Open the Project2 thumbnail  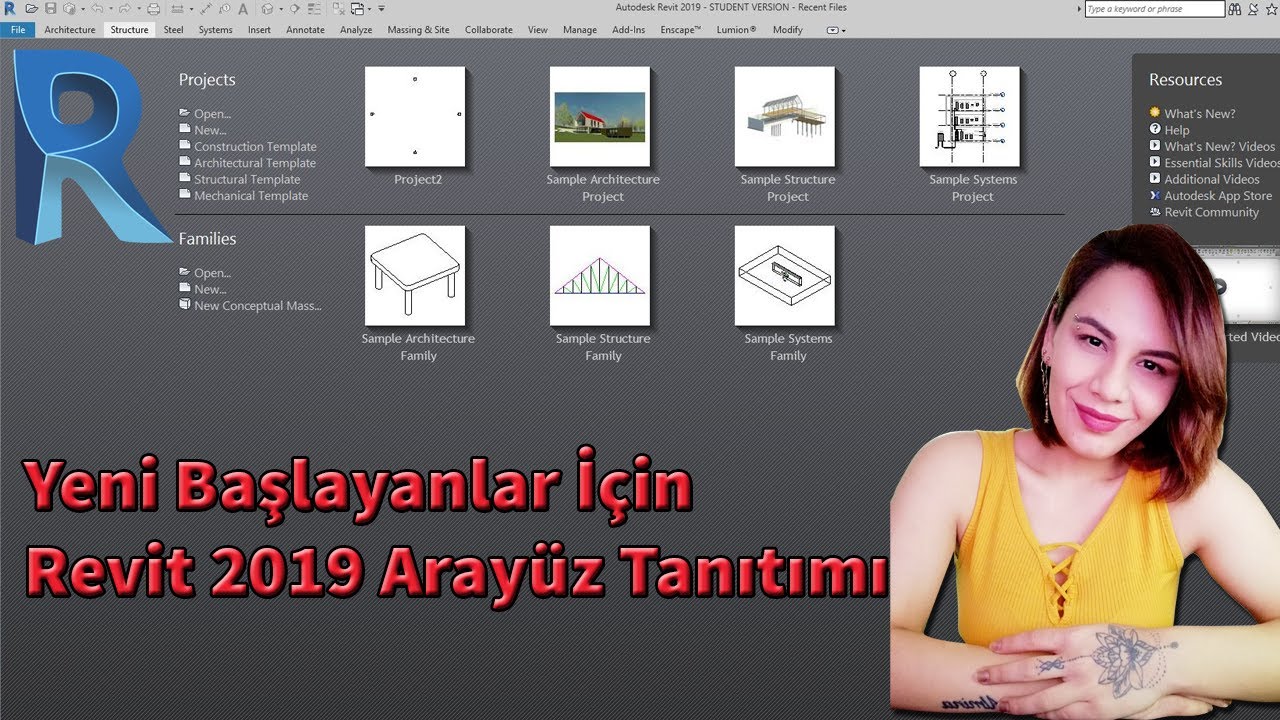click(x=415, y=117)
